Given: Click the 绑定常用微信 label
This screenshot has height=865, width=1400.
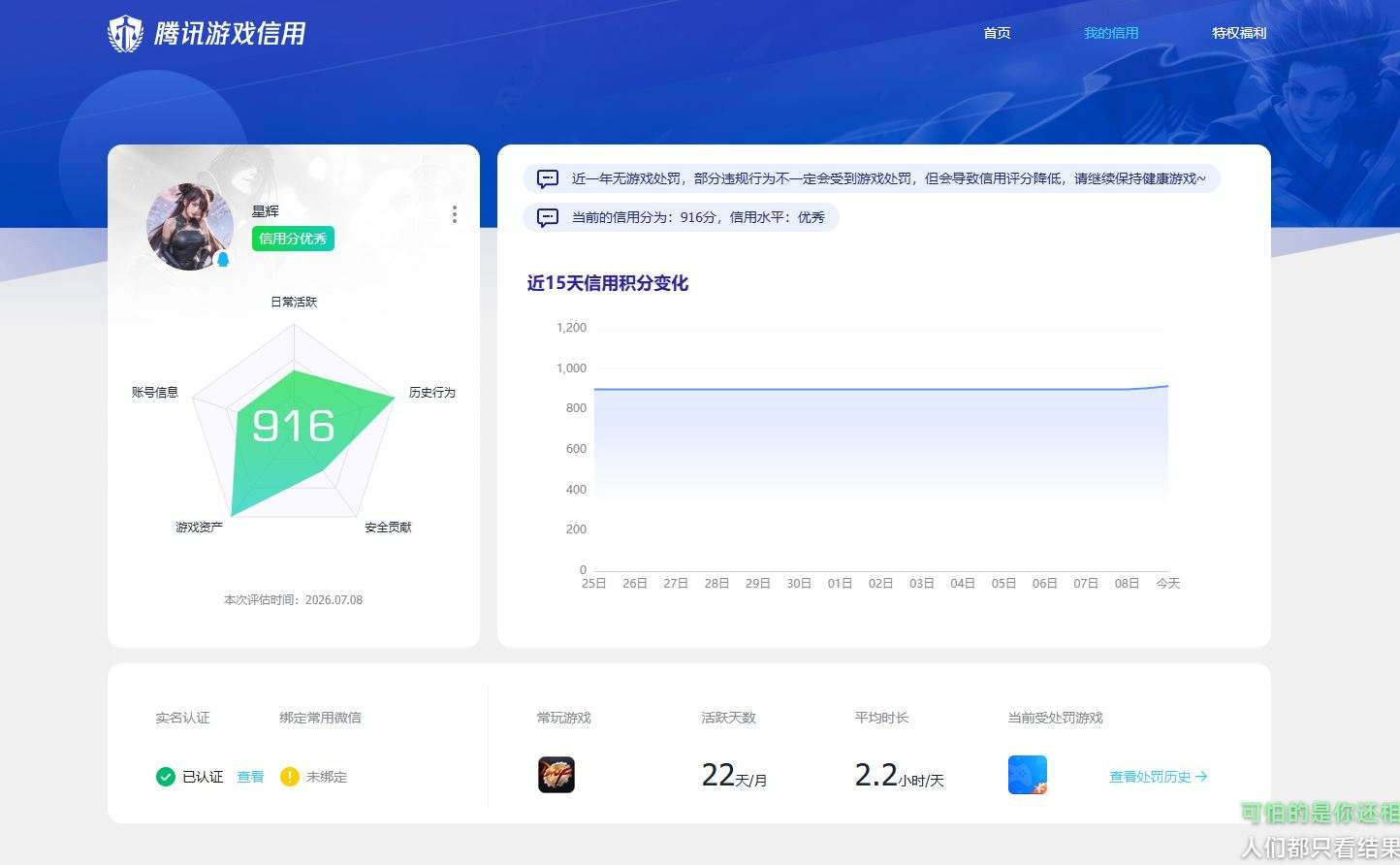Looking at the screenshot, I should [x=320, y=719].
